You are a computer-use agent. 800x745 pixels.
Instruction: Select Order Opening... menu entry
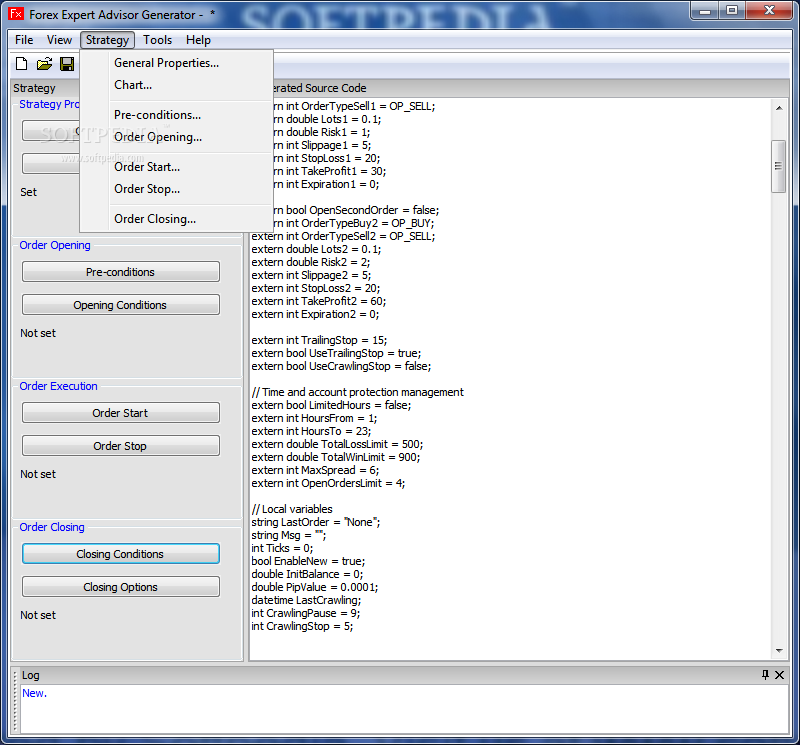176,137
